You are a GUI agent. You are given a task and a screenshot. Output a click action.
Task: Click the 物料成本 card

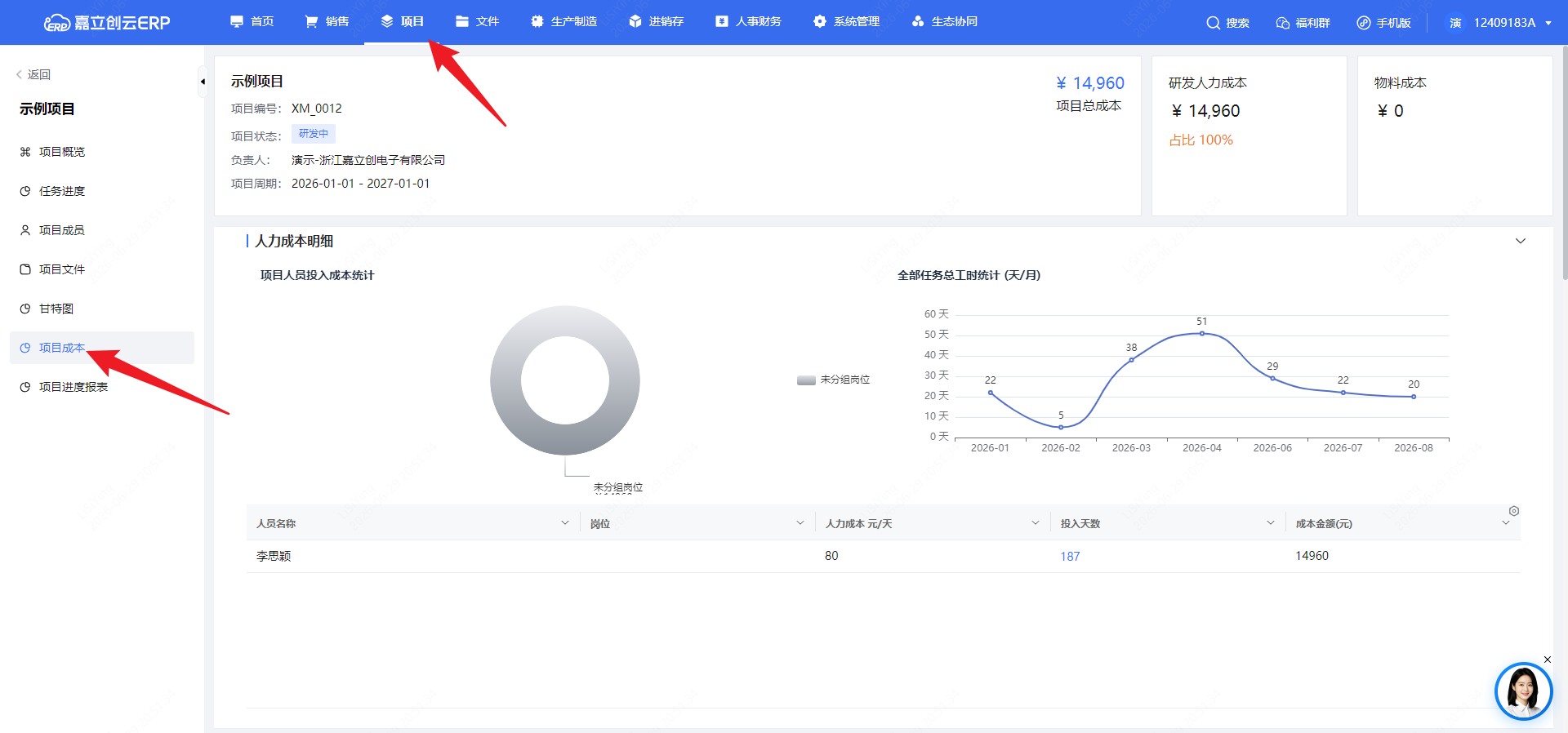pos(1454,135)
